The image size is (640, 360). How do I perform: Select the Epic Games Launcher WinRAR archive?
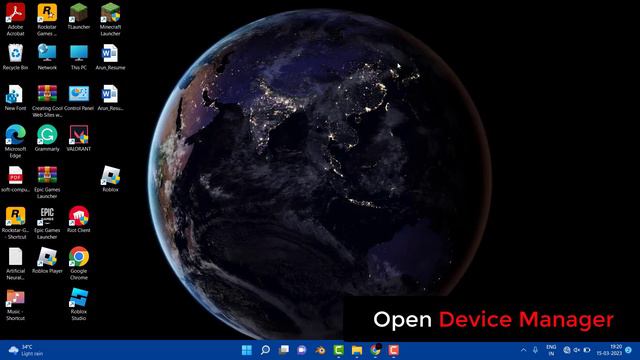[47, 182]
